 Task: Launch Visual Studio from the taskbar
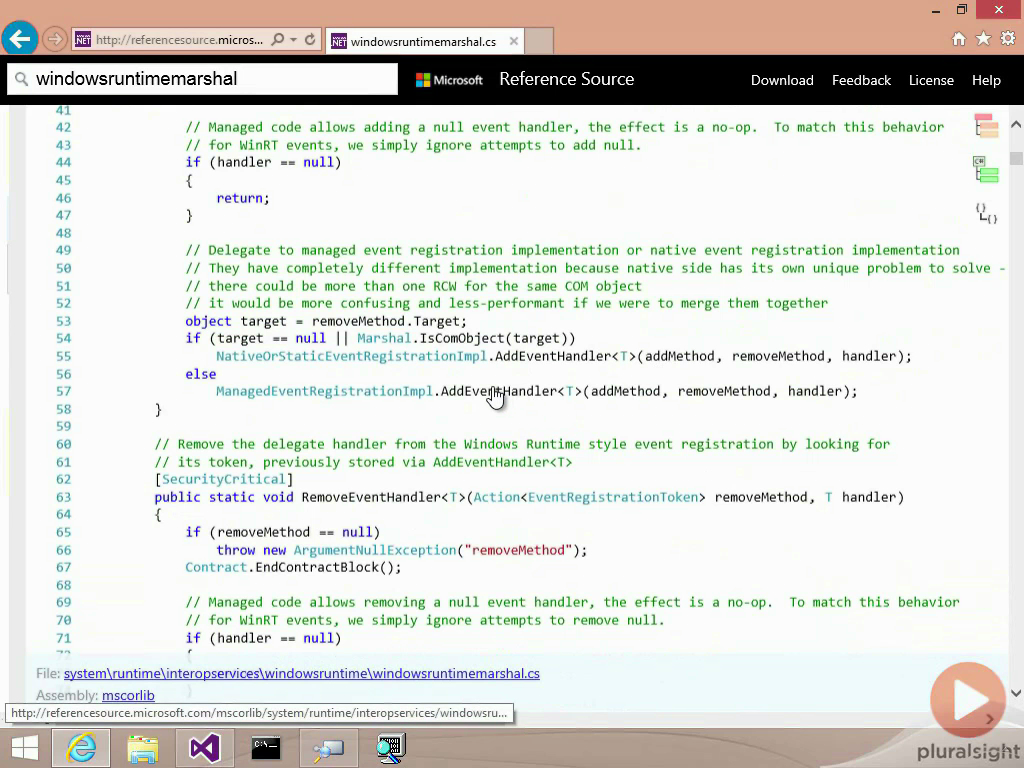[x=204, y=747]
